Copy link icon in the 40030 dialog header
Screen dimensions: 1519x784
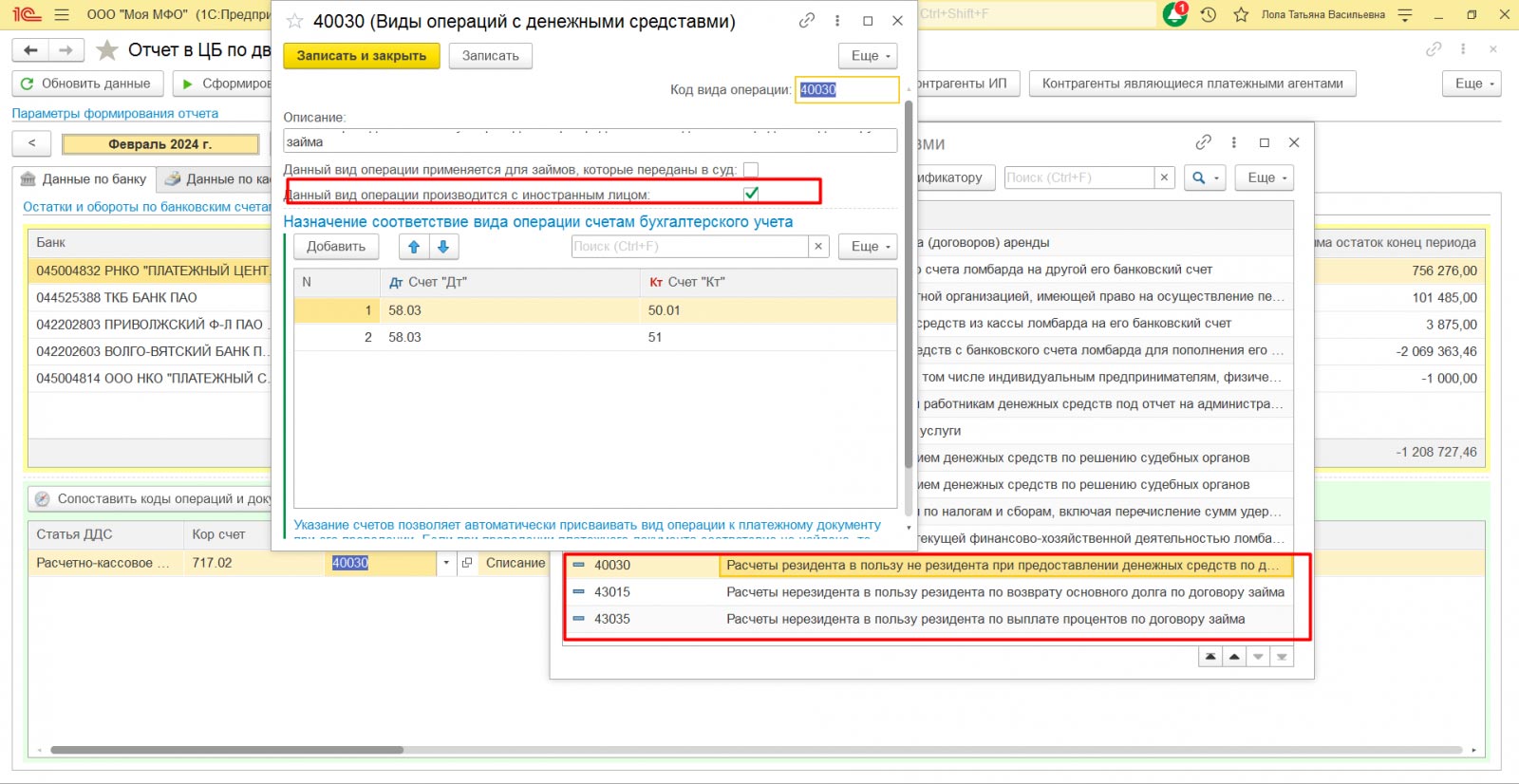coord(807,20)
